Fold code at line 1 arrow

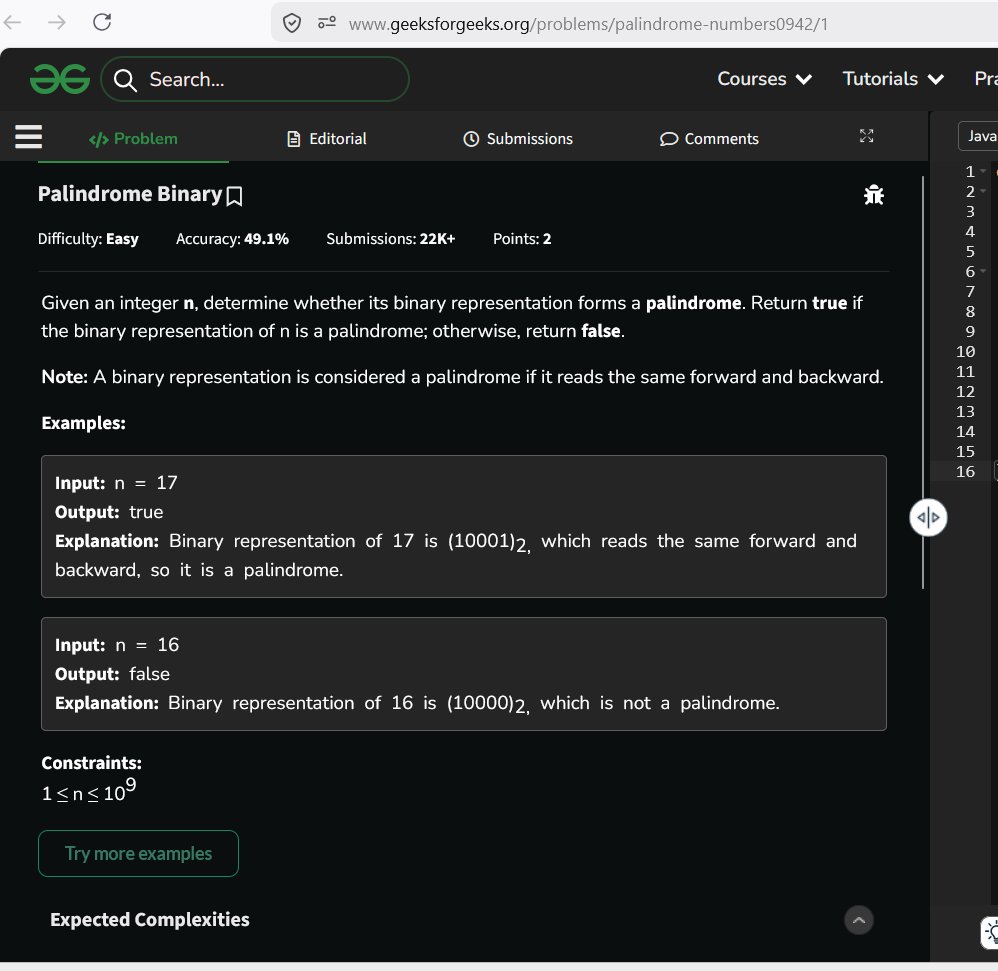(983, 171)
